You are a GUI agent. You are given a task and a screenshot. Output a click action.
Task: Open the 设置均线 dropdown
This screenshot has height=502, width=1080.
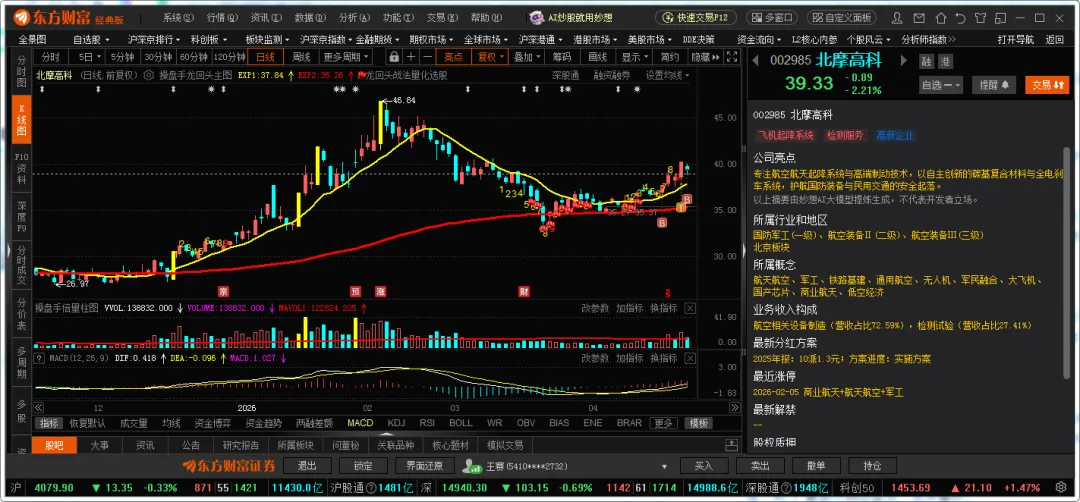point(667,75)
